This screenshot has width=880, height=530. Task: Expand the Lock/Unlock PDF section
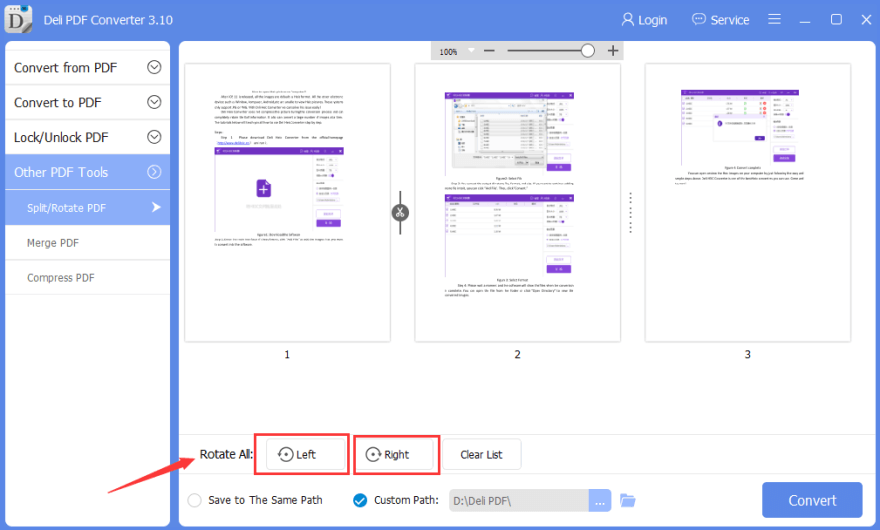click(88, 137)
